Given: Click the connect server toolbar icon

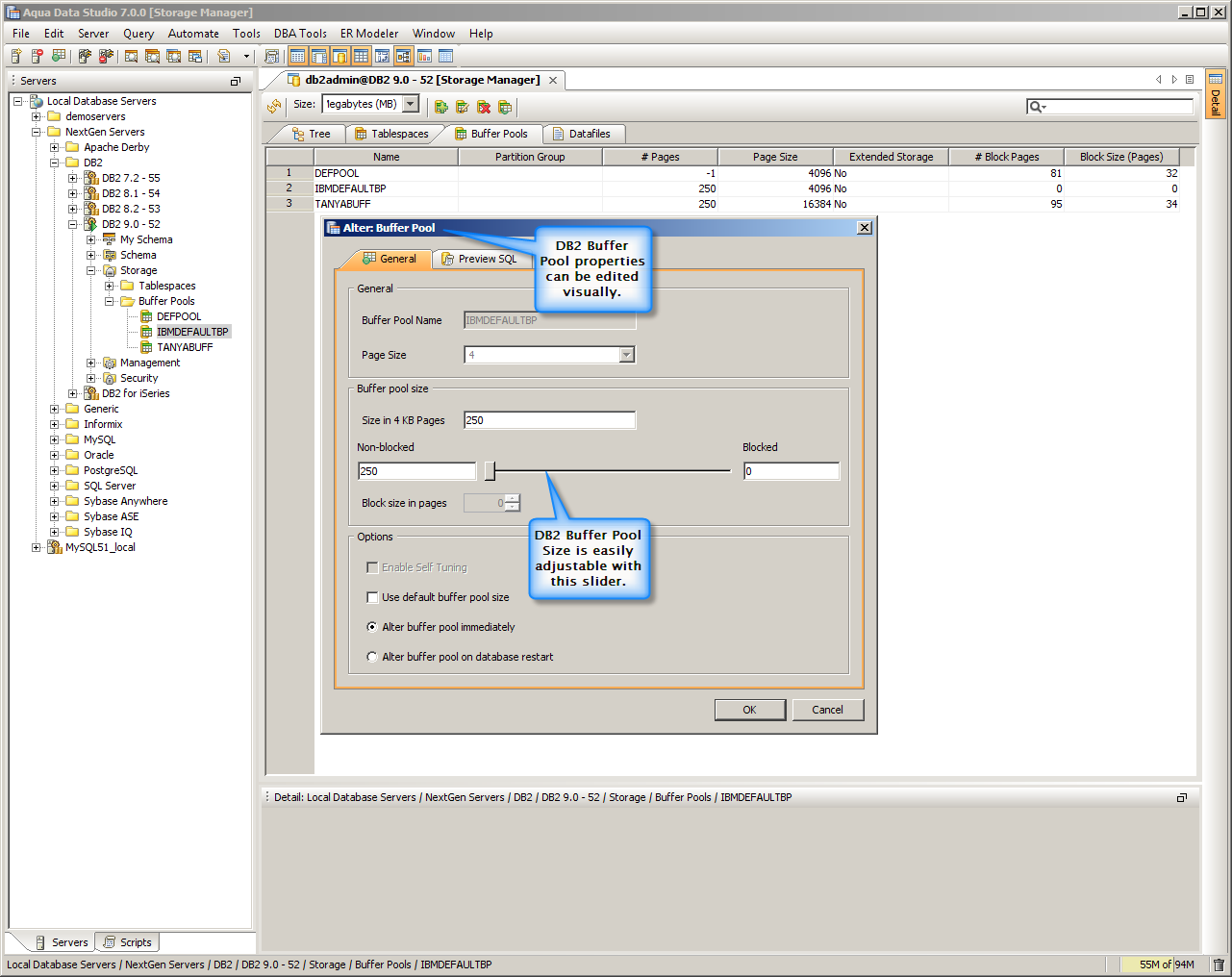Looking at the screenshot, I should pos(85,56).
